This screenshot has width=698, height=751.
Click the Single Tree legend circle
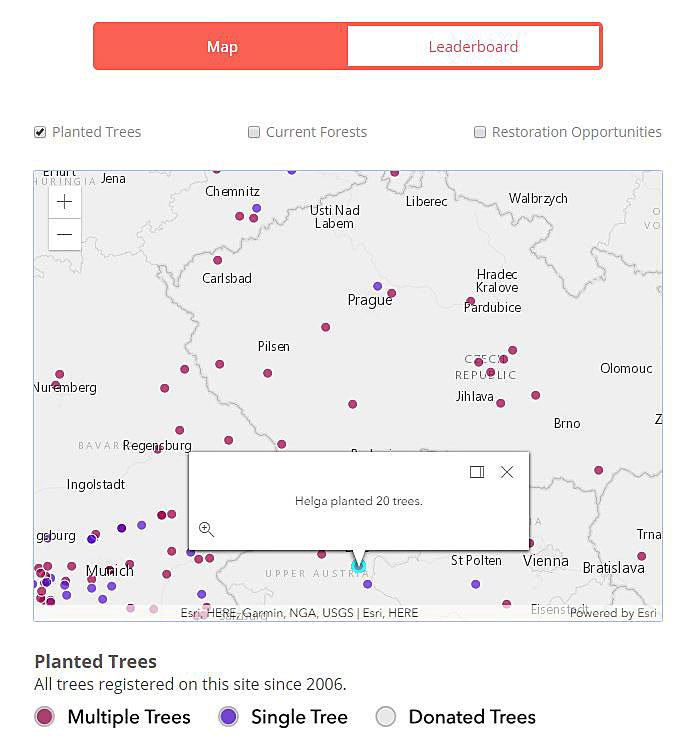click(x=229, y=717)
